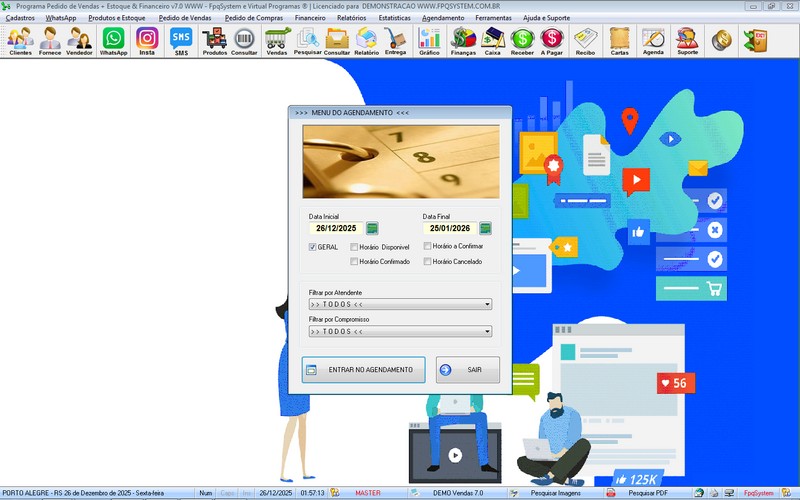This screenshot has width=800, height=500.
Task: Open the Recibo toolbar icon
Action: 585,41
